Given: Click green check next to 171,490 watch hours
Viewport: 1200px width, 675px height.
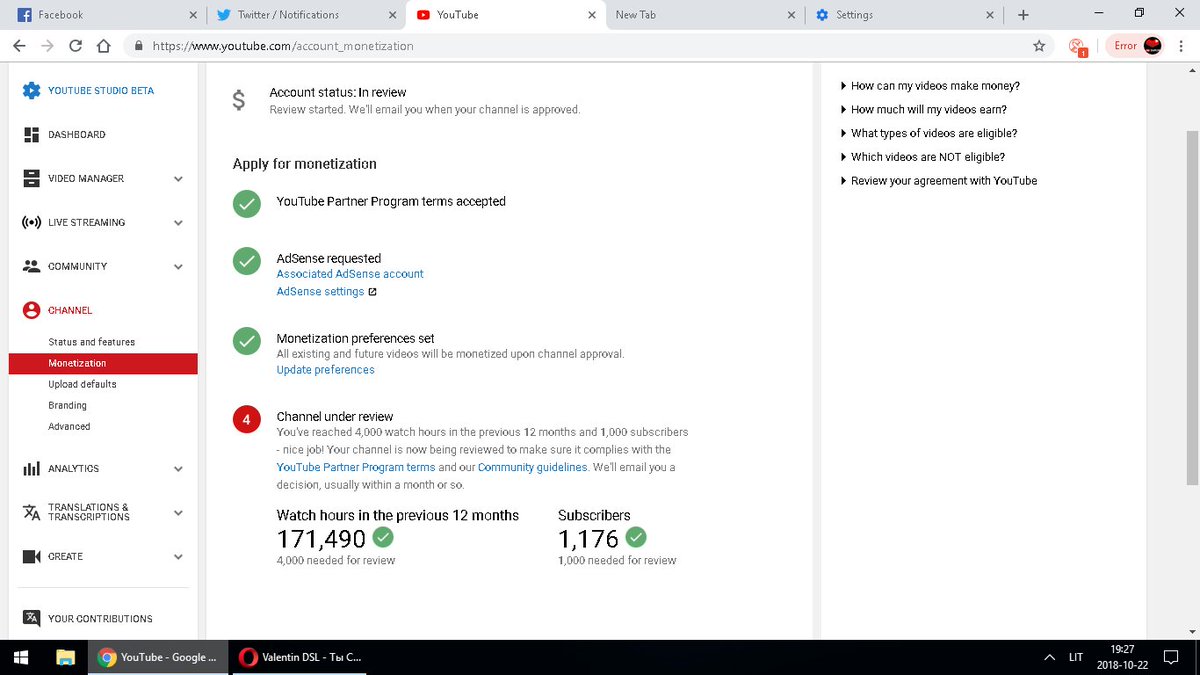Looking at the screenshot, I should coord(383,538).
